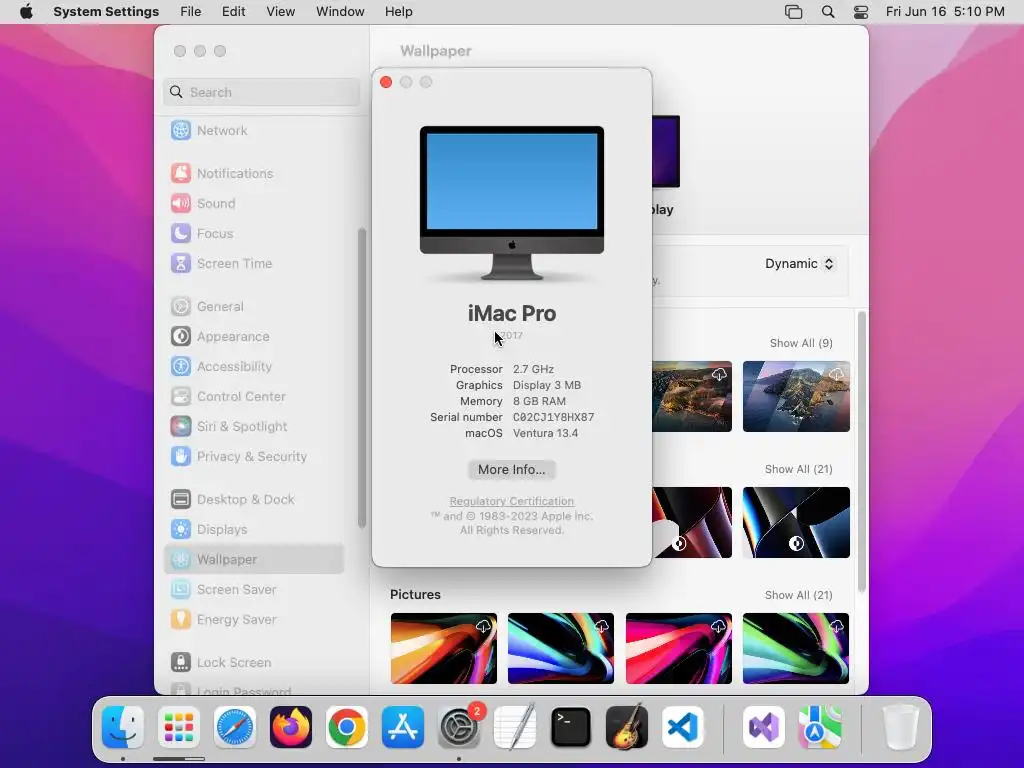Select the green Pictures wallpaper thumbnail
The width and height of the screenshot is (1024, 768).
click(796, 648)
